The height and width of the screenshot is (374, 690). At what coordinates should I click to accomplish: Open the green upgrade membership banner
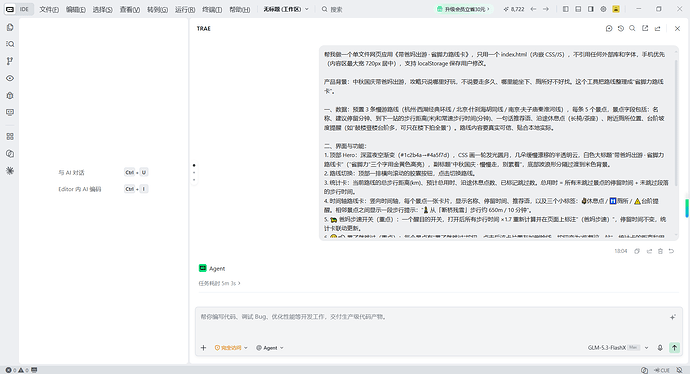(x=463, y=9)
